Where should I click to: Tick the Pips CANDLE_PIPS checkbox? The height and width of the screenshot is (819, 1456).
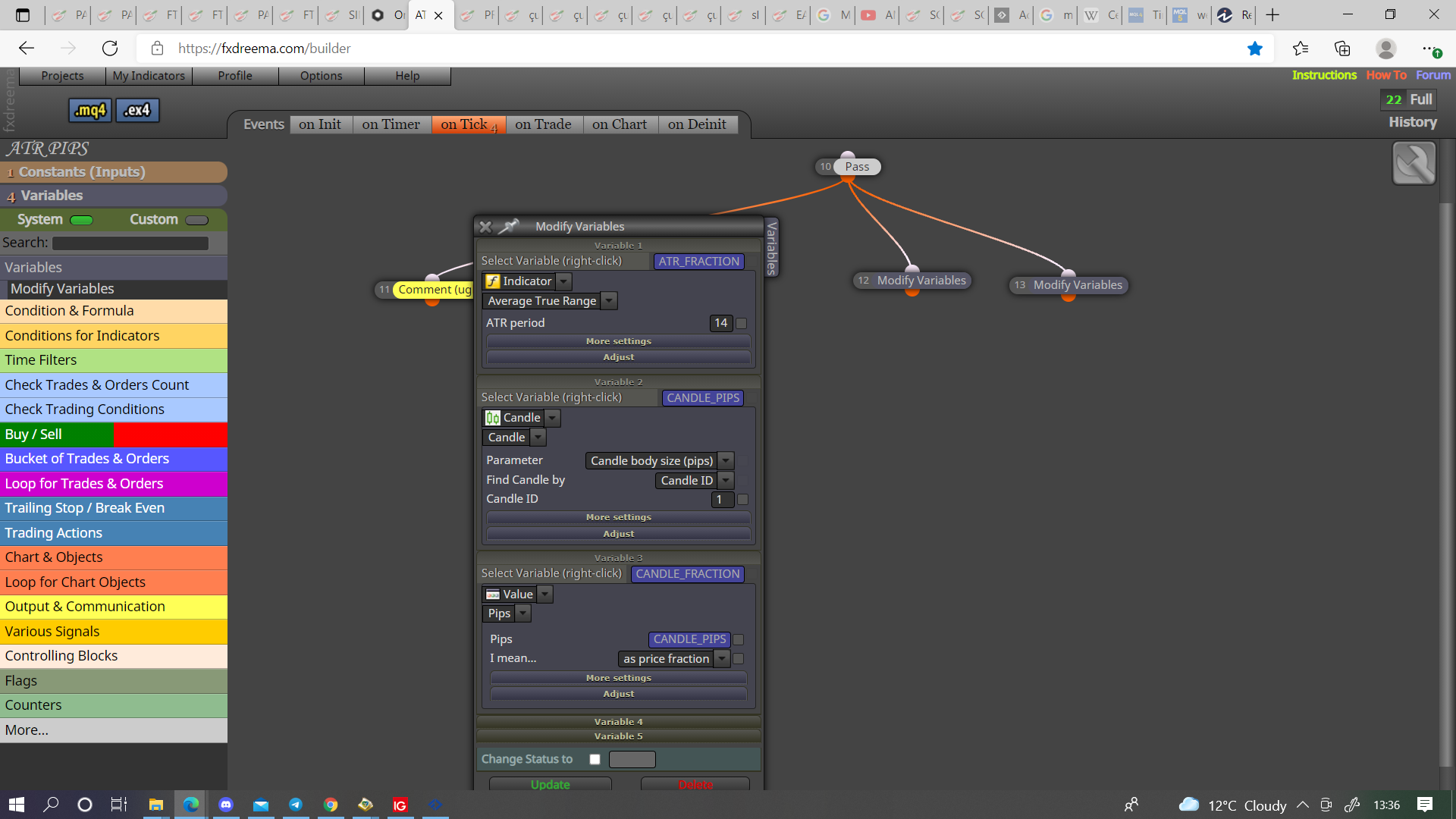(x=739, y=639)
